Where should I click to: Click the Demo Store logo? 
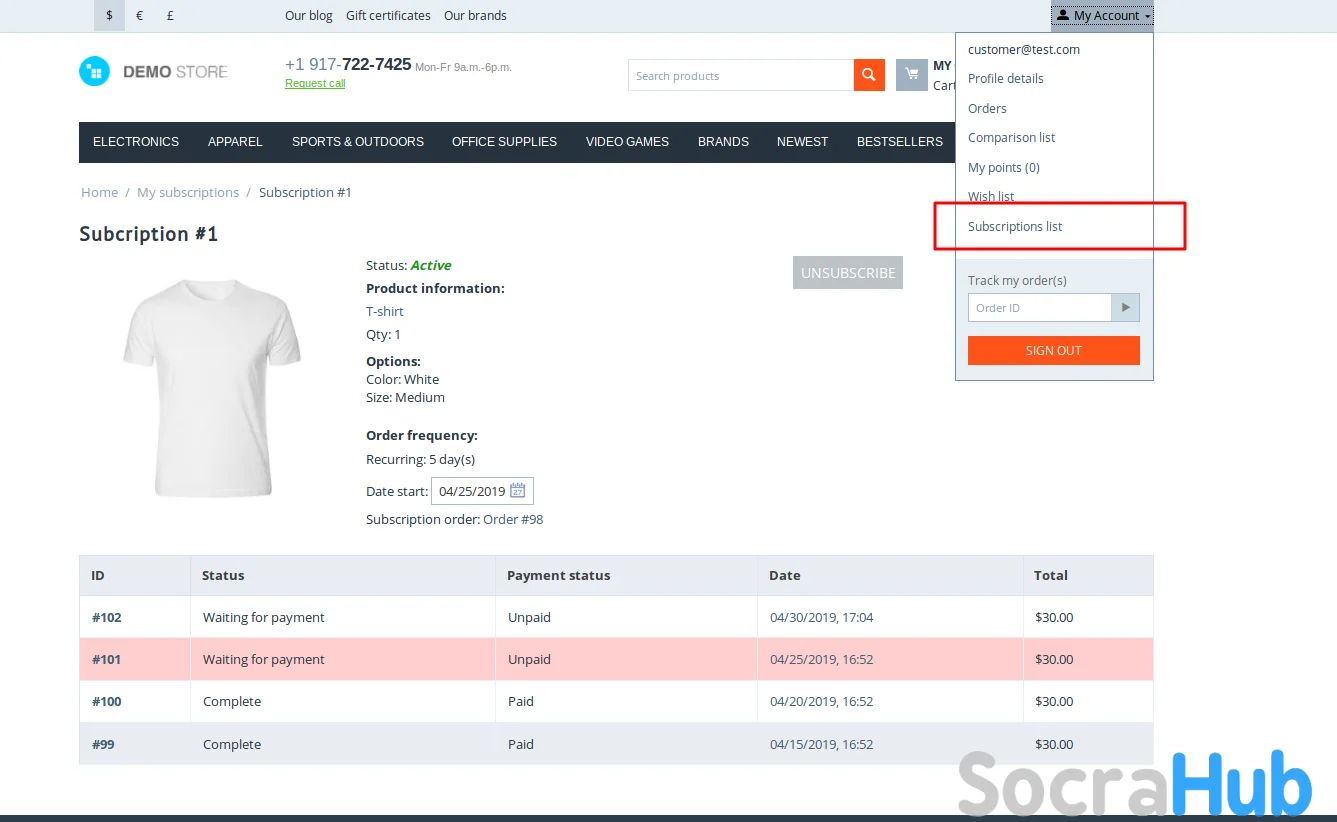(x=154, y=72)
